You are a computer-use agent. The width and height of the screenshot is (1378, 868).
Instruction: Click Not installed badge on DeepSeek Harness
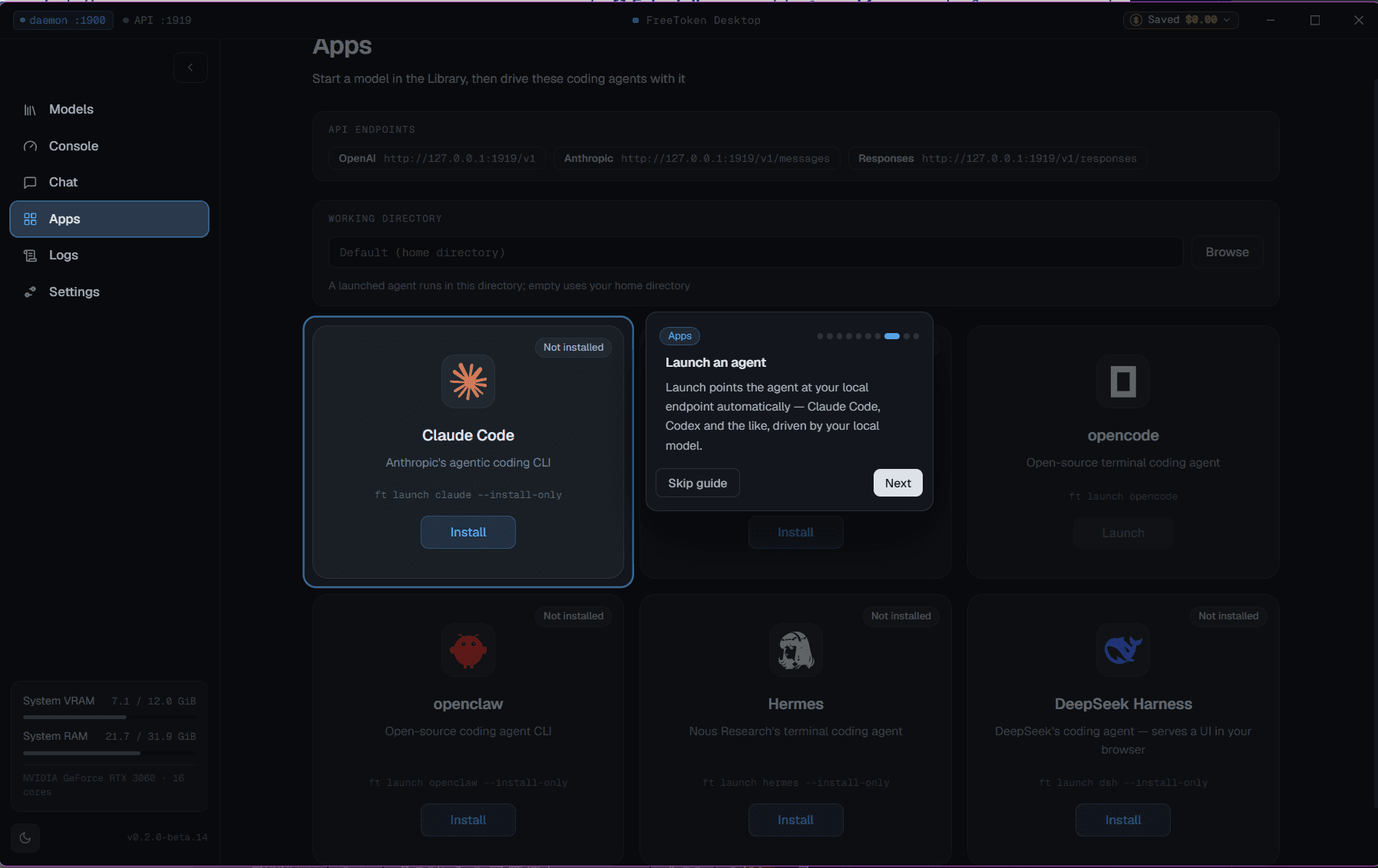[x=1228, y=616]
